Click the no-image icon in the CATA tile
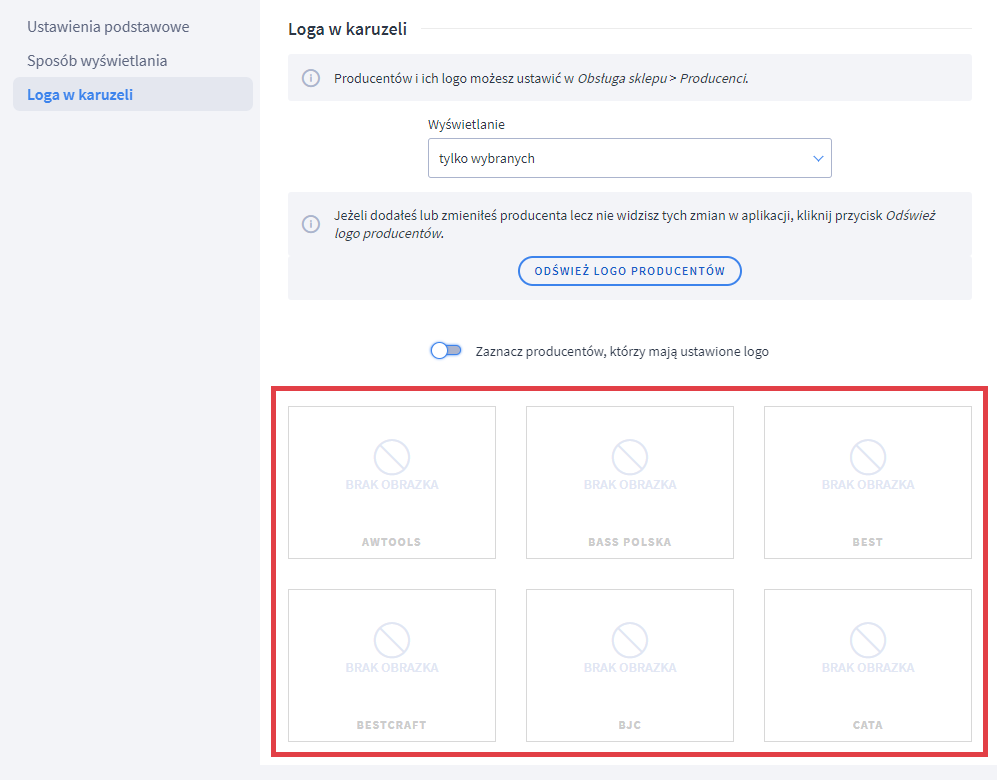Viewport: 997px width, 780px height. click(868, 640)
